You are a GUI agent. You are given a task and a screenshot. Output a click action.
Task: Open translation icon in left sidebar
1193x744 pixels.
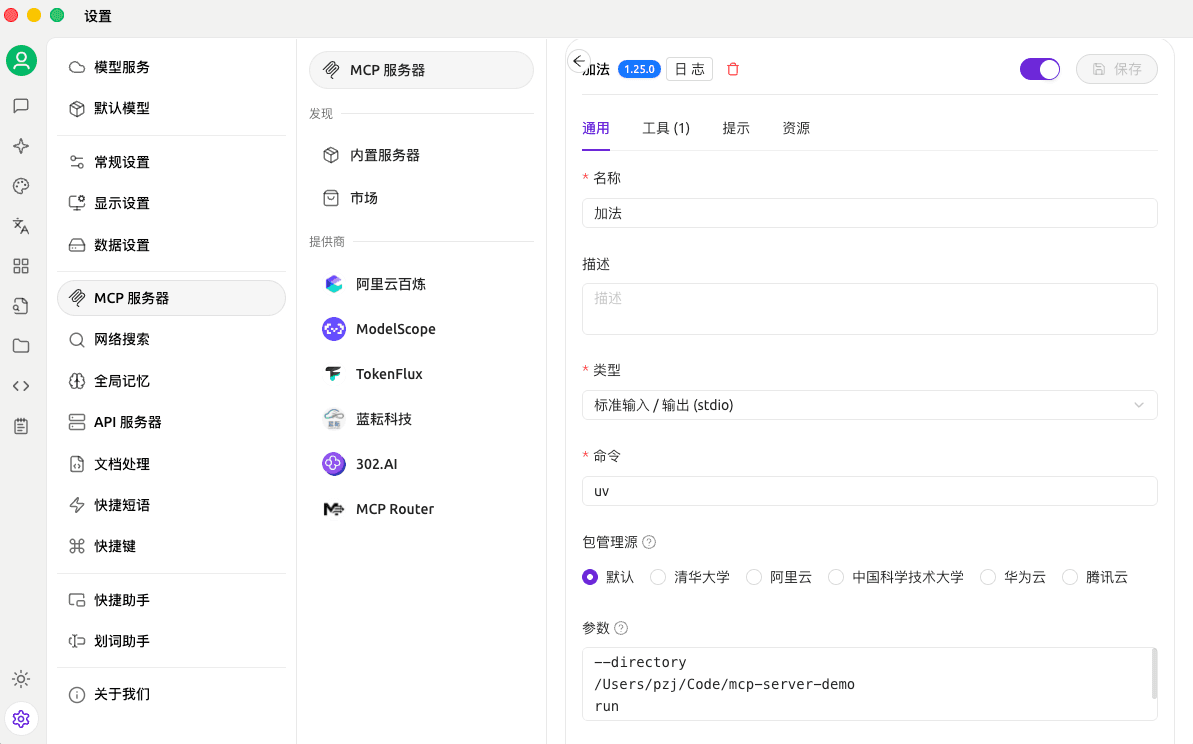click(x=21, y=226)
